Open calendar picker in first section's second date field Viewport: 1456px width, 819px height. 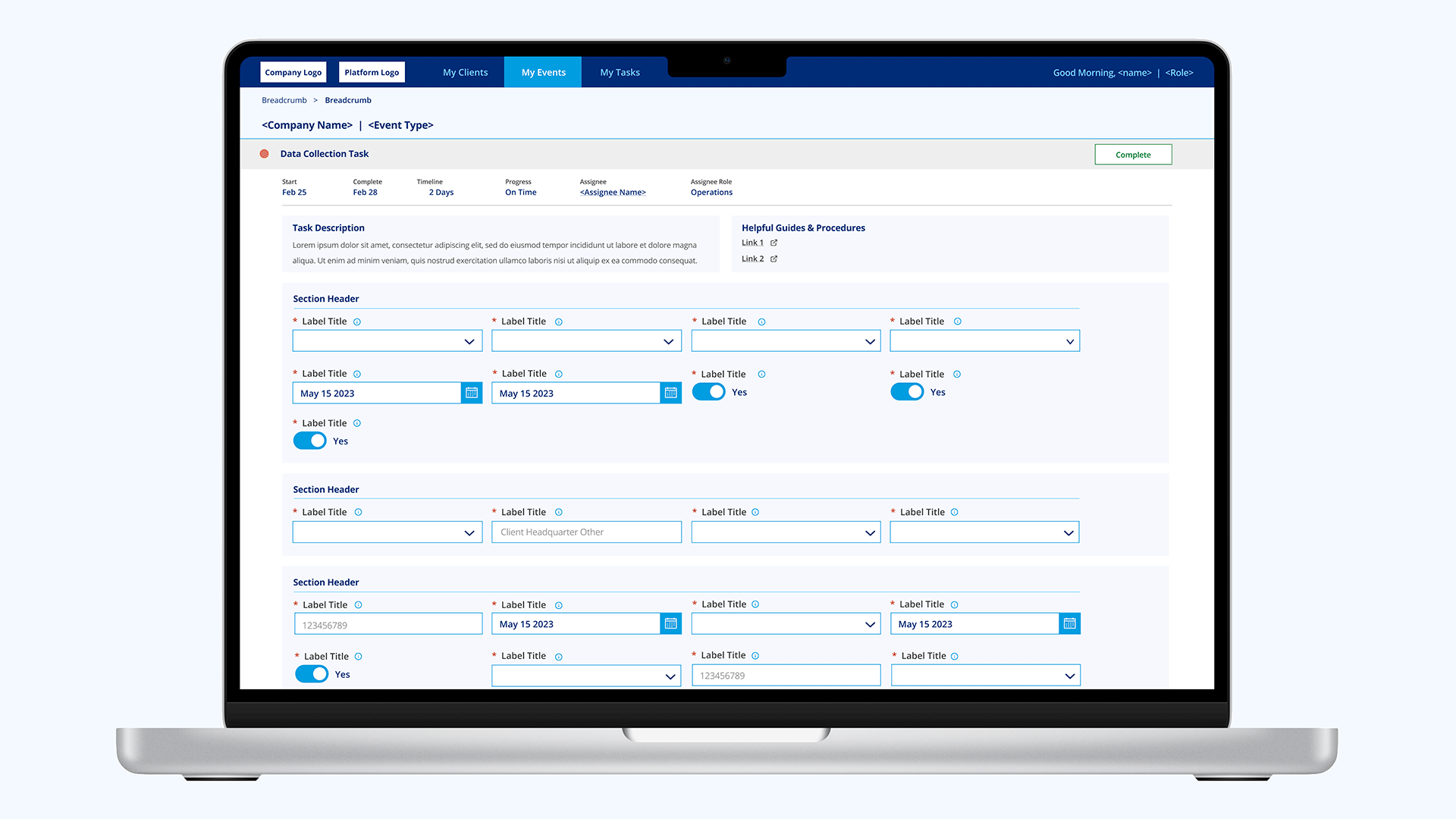[x=670, y=393]
